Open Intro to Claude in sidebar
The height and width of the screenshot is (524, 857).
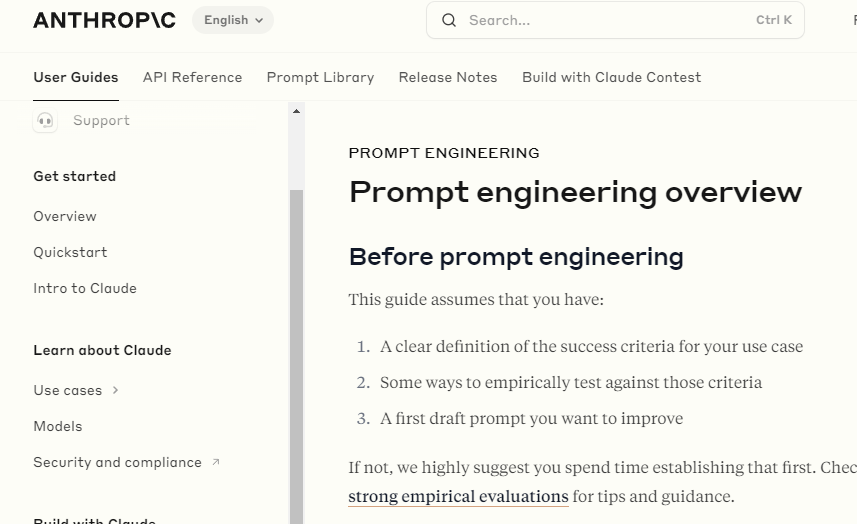(x=85, y=288)
